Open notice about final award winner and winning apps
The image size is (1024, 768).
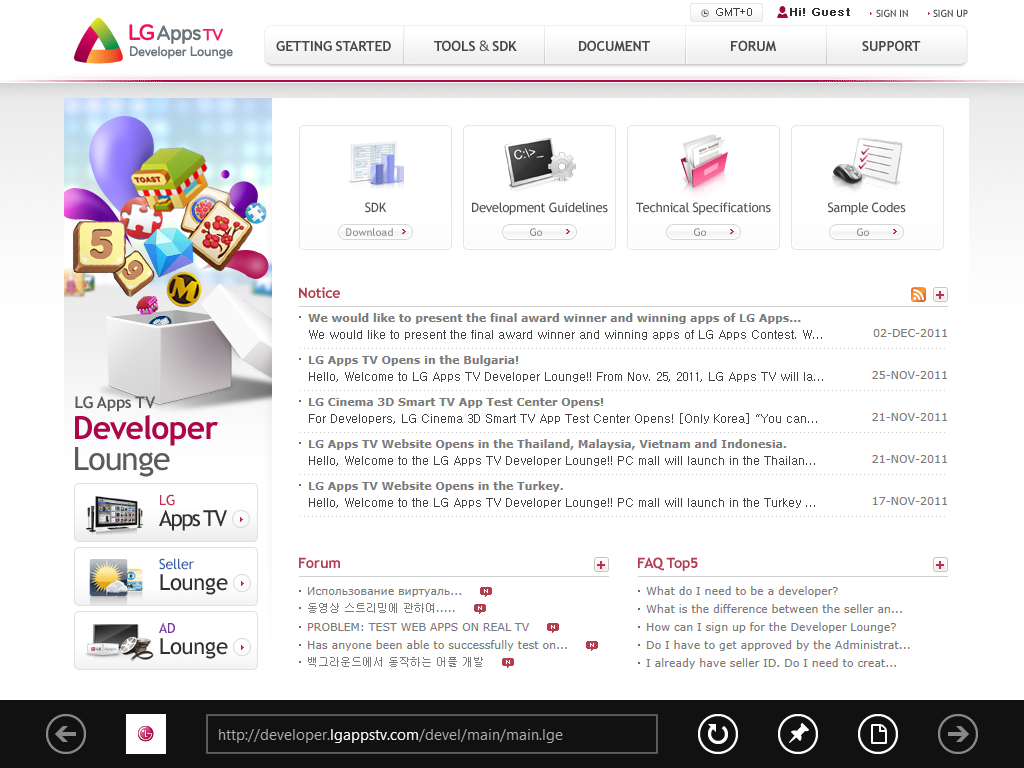(554, 318)
